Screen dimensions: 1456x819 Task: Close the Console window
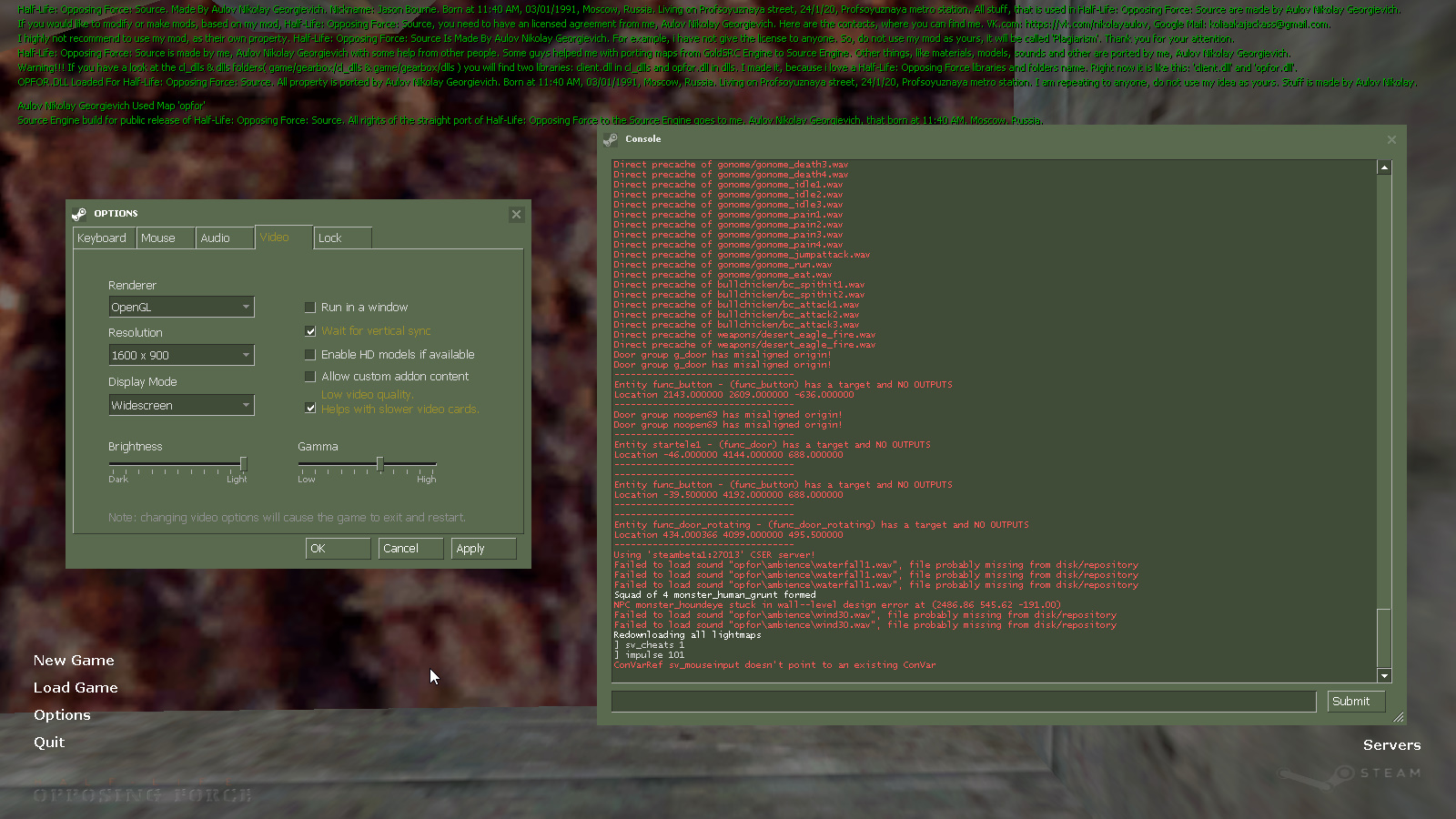click(x=1391, y=139)
